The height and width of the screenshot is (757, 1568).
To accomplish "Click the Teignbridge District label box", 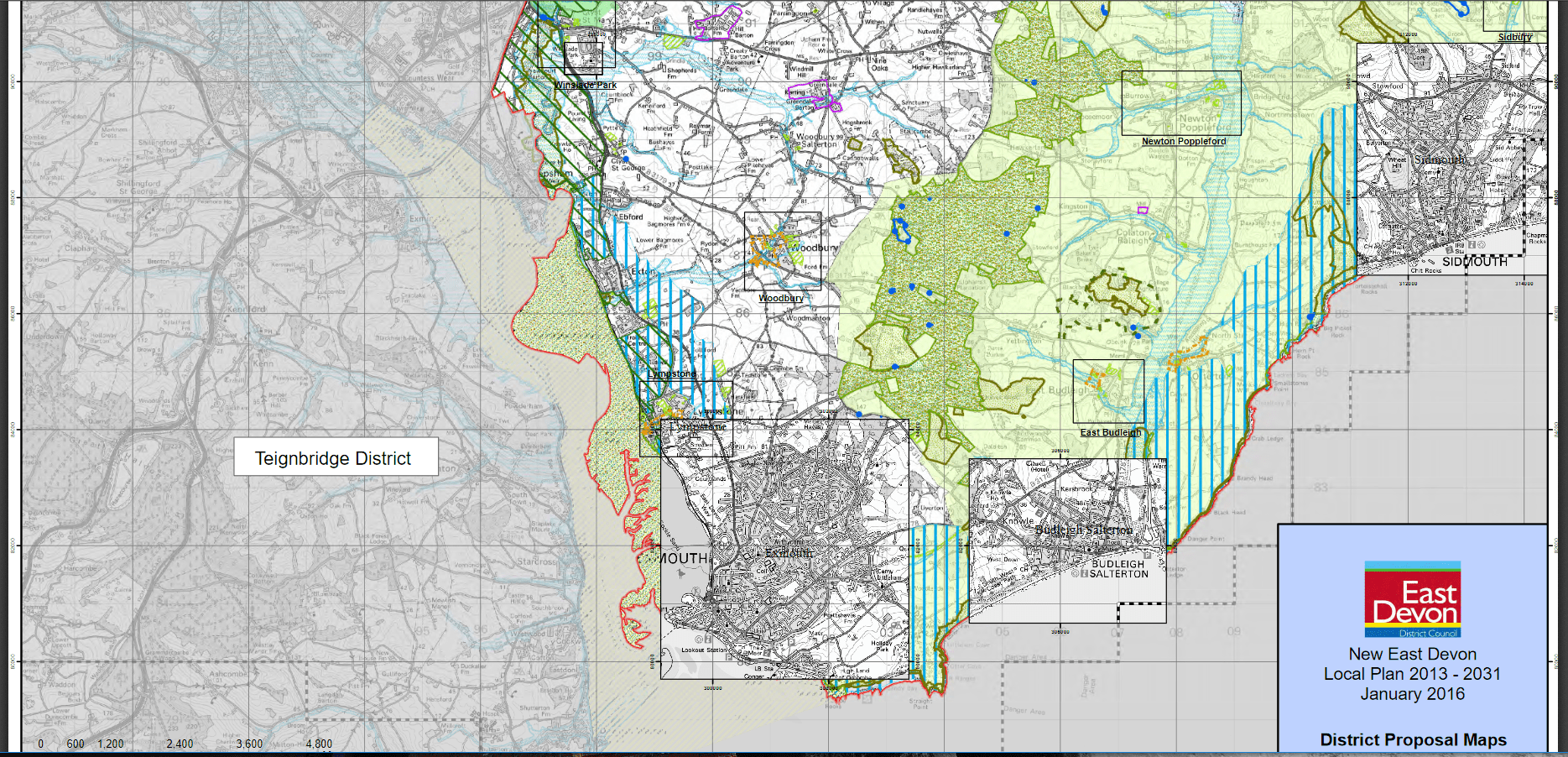I will tap(335, 458).
